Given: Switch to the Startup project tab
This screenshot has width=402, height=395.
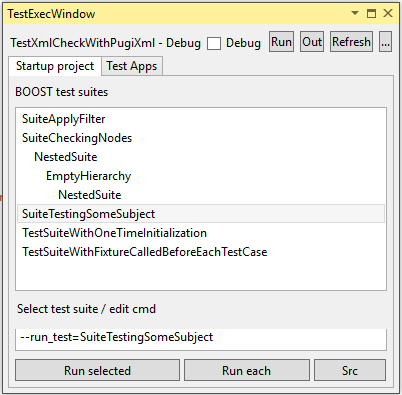Looking at the screenshot, I should click(55, 66).
